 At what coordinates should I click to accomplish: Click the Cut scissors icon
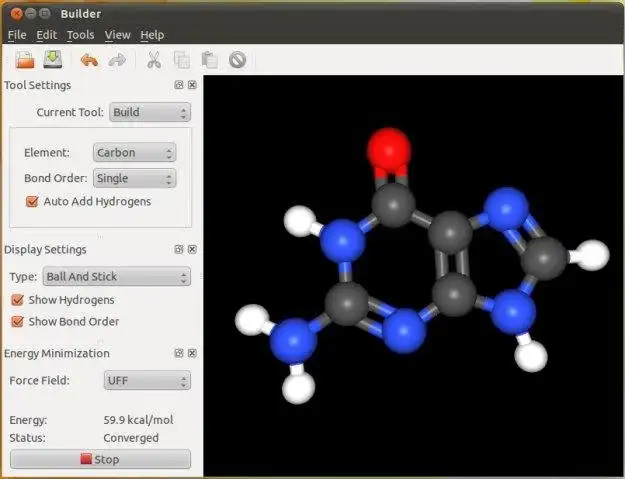(154, 60)
